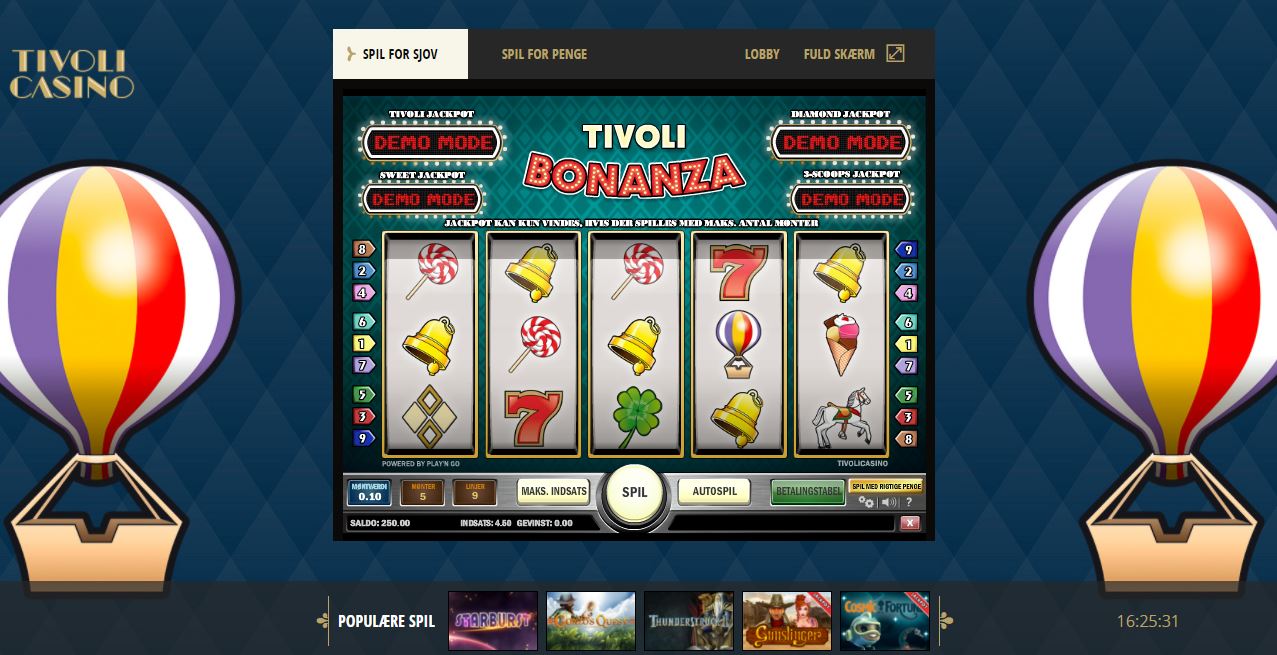Open help via the question mark icon
This screenshot has width=1277, height=655.
[x=909, y=502]
